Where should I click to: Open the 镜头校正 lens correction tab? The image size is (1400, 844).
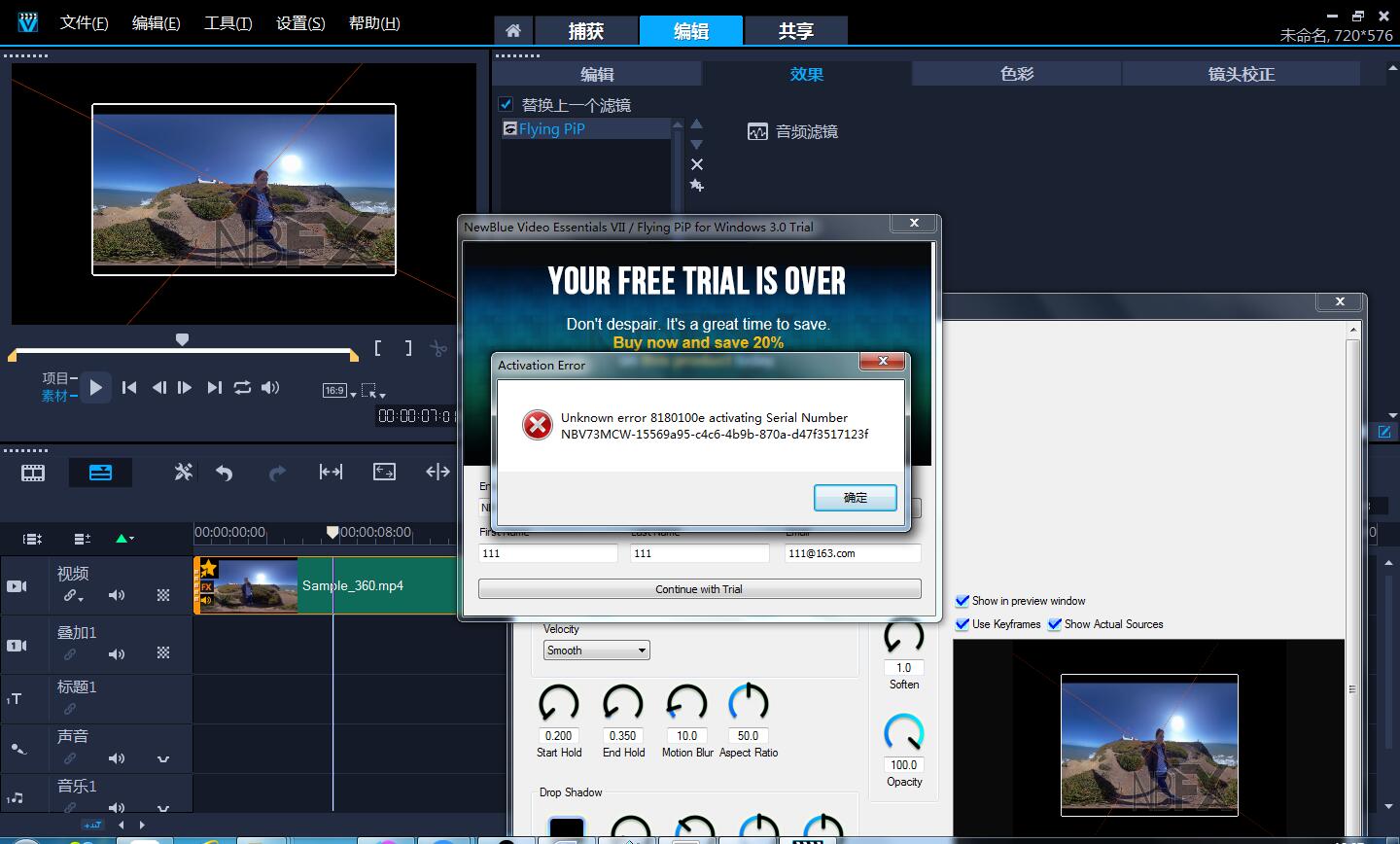1242,74
